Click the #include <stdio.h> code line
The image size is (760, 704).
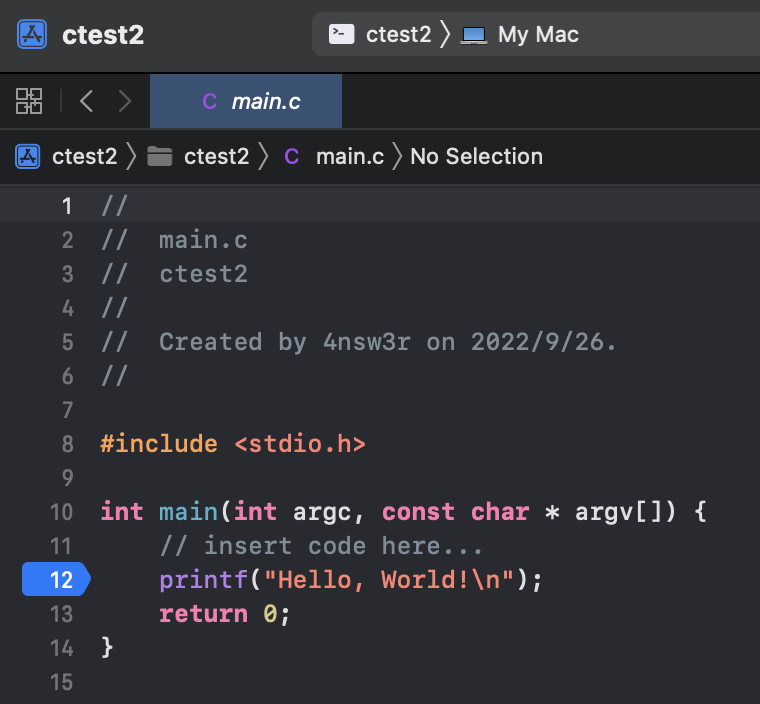click(233, 444)
